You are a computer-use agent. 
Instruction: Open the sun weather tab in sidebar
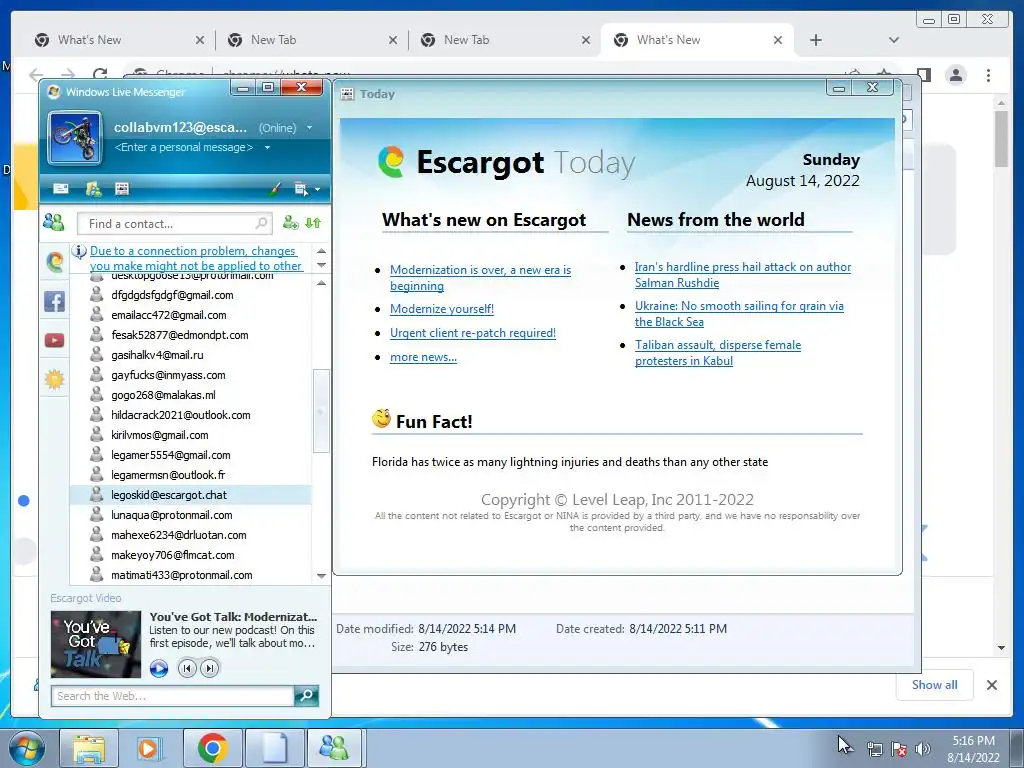(54, 379)
